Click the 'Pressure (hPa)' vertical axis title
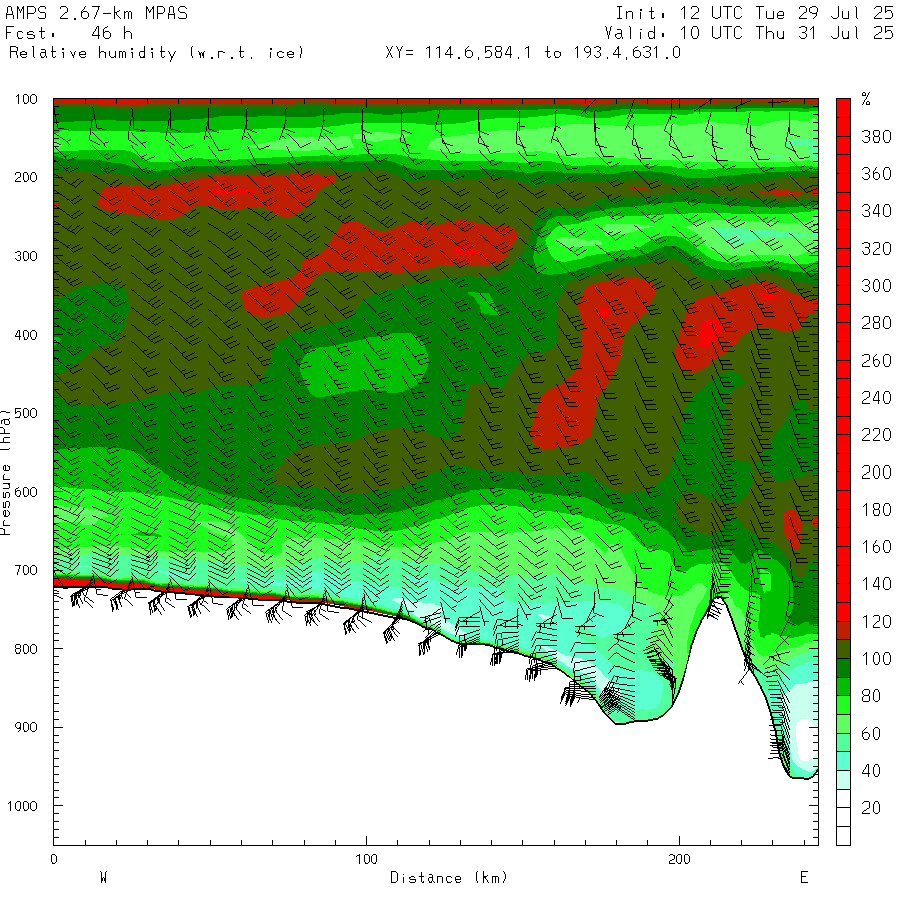The height and width of the screenshot is (900, 900). [6, 472]
